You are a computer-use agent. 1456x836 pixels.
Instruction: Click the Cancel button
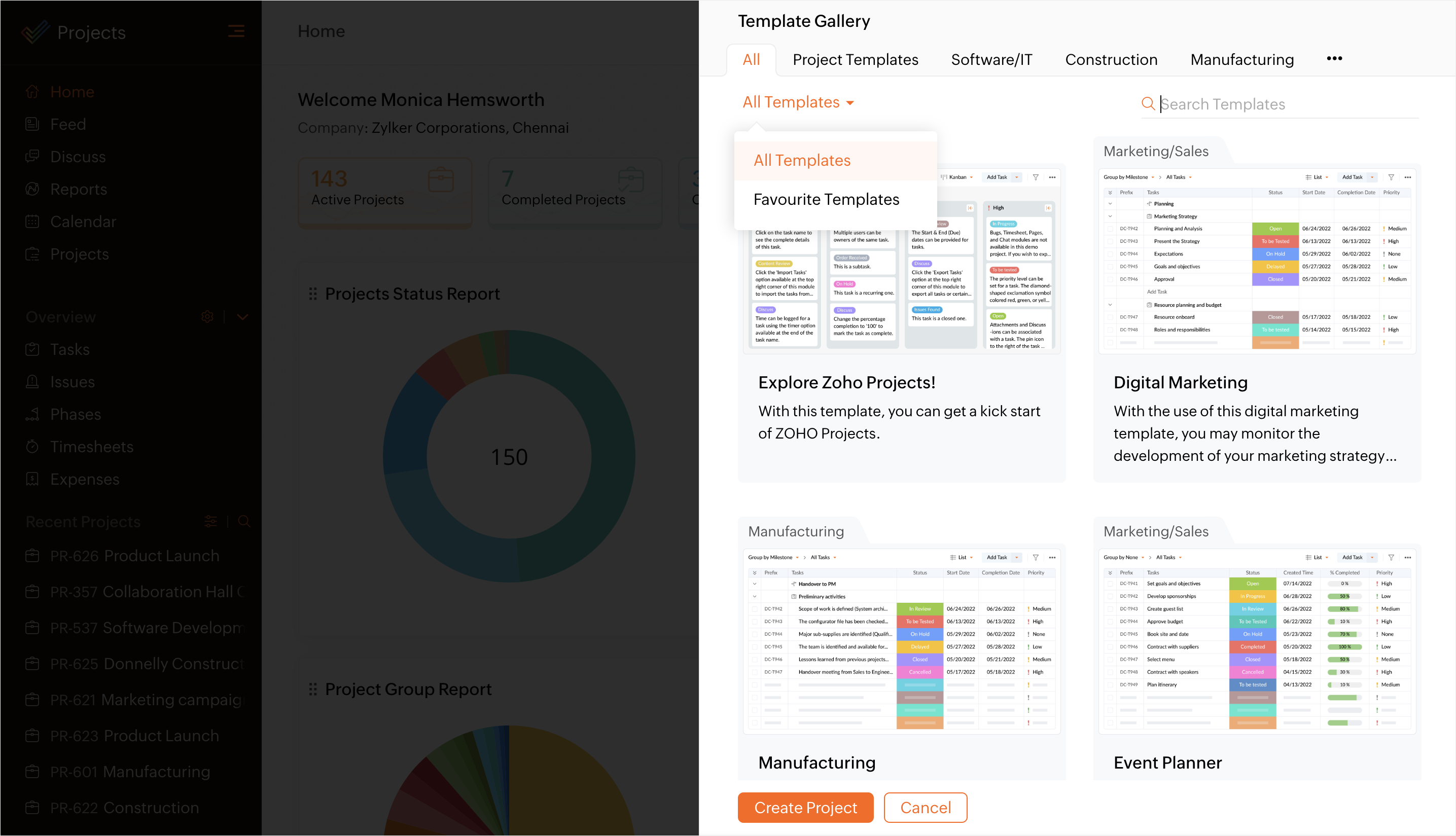(925, 807)
